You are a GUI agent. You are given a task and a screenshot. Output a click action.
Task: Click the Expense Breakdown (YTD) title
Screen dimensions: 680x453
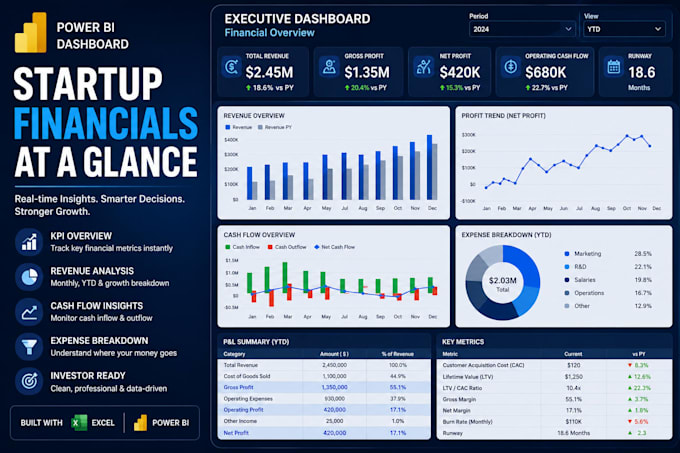(506, 235)
